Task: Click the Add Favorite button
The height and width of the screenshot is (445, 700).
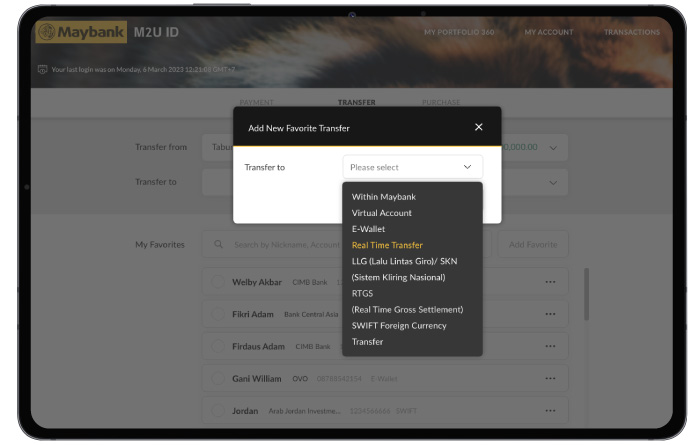Action: pyautogui.click(x=533, y=244)
